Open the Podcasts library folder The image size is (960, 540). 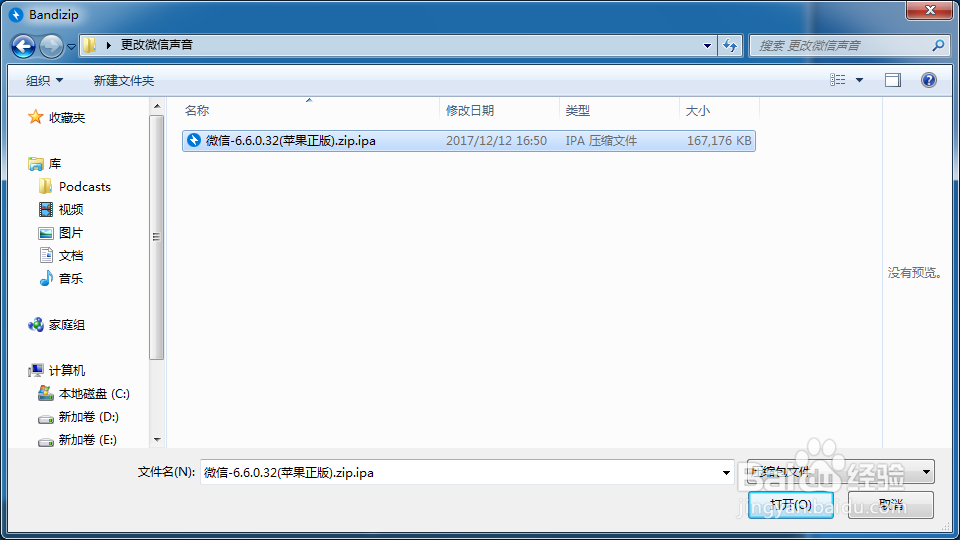tap(84, 187)
